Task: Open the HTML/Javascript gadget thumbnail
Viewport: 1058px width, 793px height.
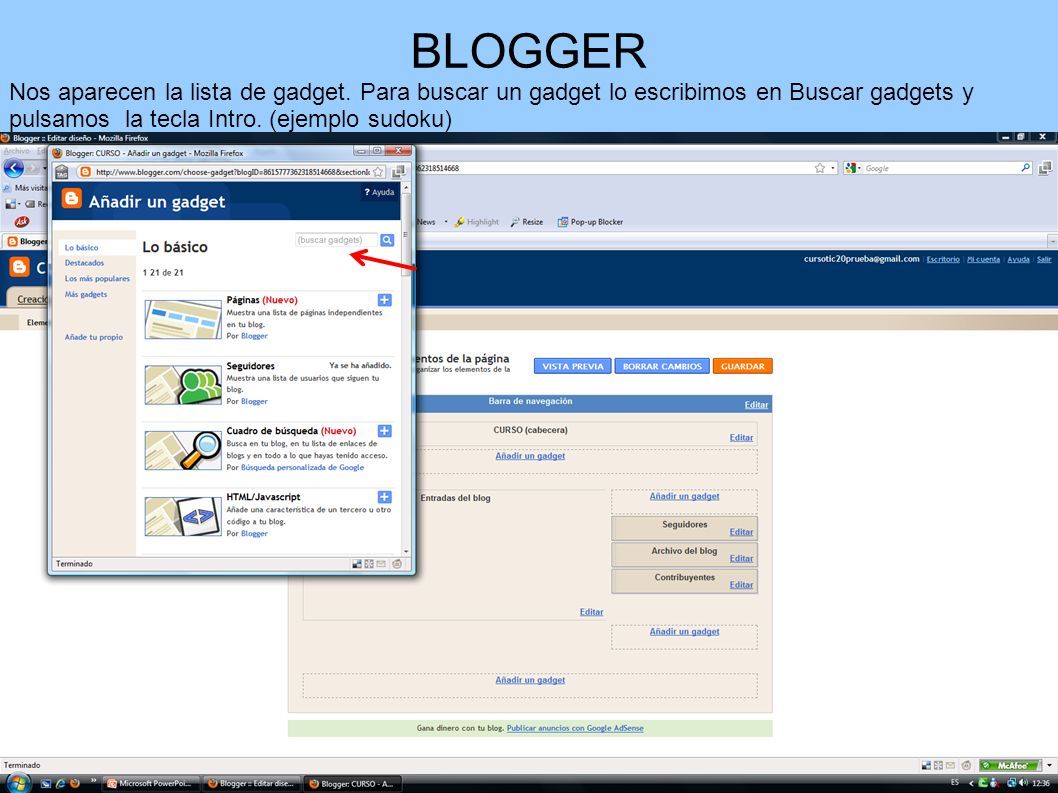Action: click(x=183, y=516)
